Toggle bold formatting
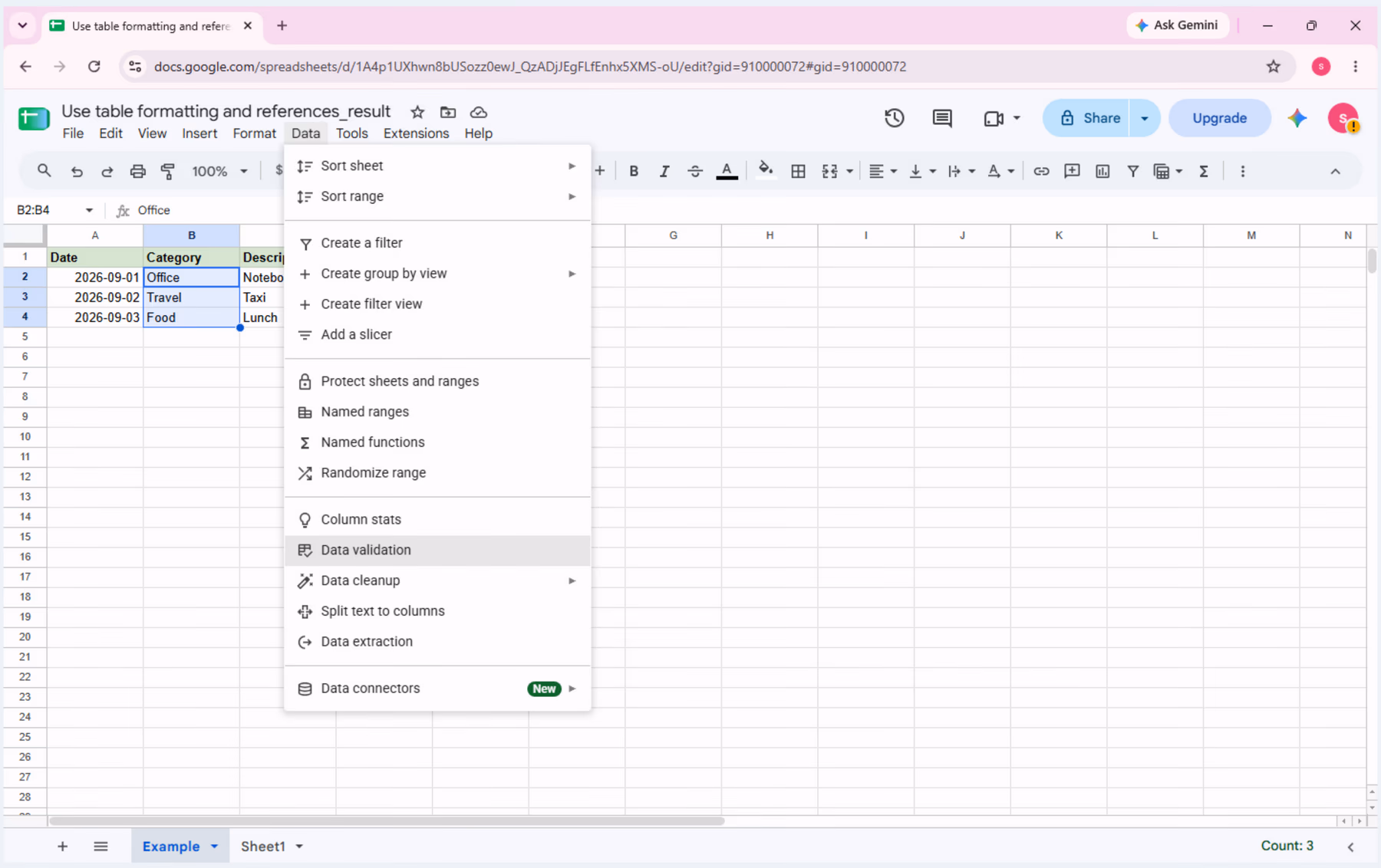This screenshot has height=868, width=1381. pyautogui.click(x=634, y=171)
